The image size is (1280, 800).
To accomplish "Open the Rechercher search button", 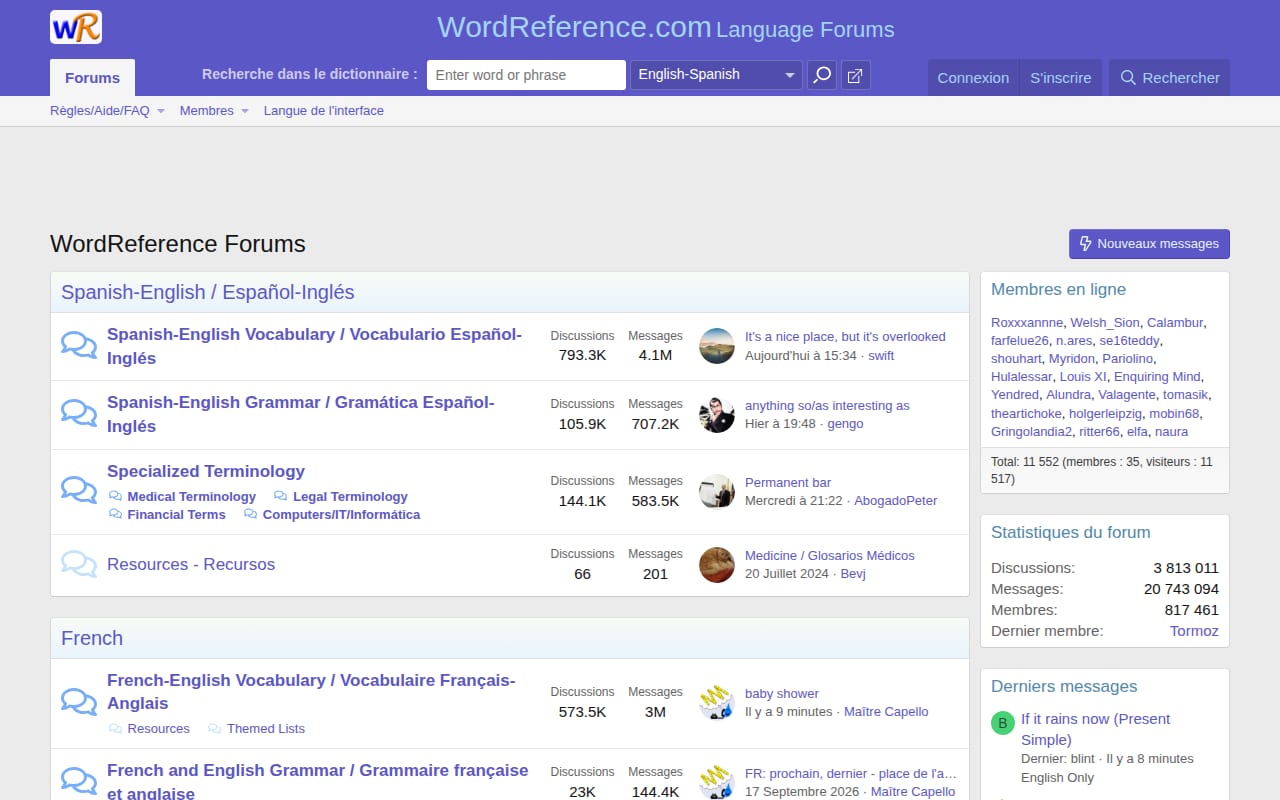I will pyautogui.click(x=1170, y=78).
